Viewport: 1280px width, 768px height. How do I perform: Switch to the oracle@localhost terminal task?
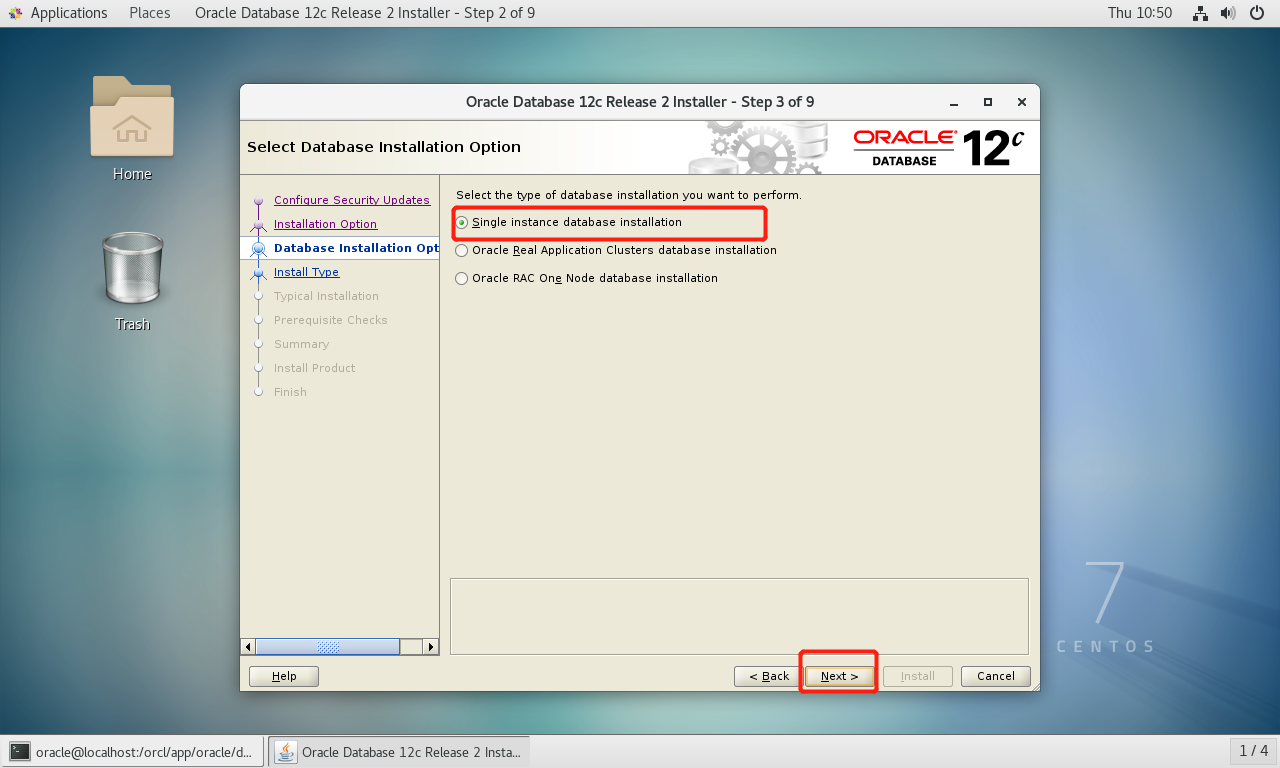(x=133, y=752)
